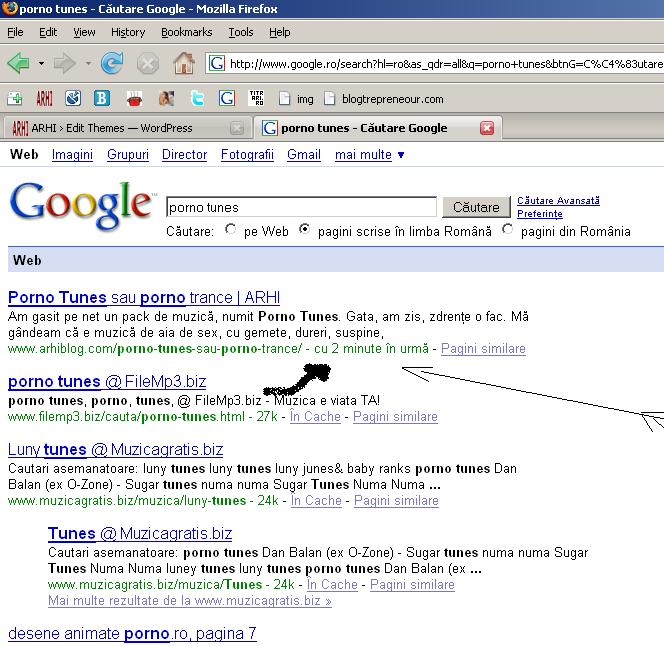Open Tunes @ Muzicagratis.biz result
The width and height of the screenshot is (664, 646).
tap(140, 533)
